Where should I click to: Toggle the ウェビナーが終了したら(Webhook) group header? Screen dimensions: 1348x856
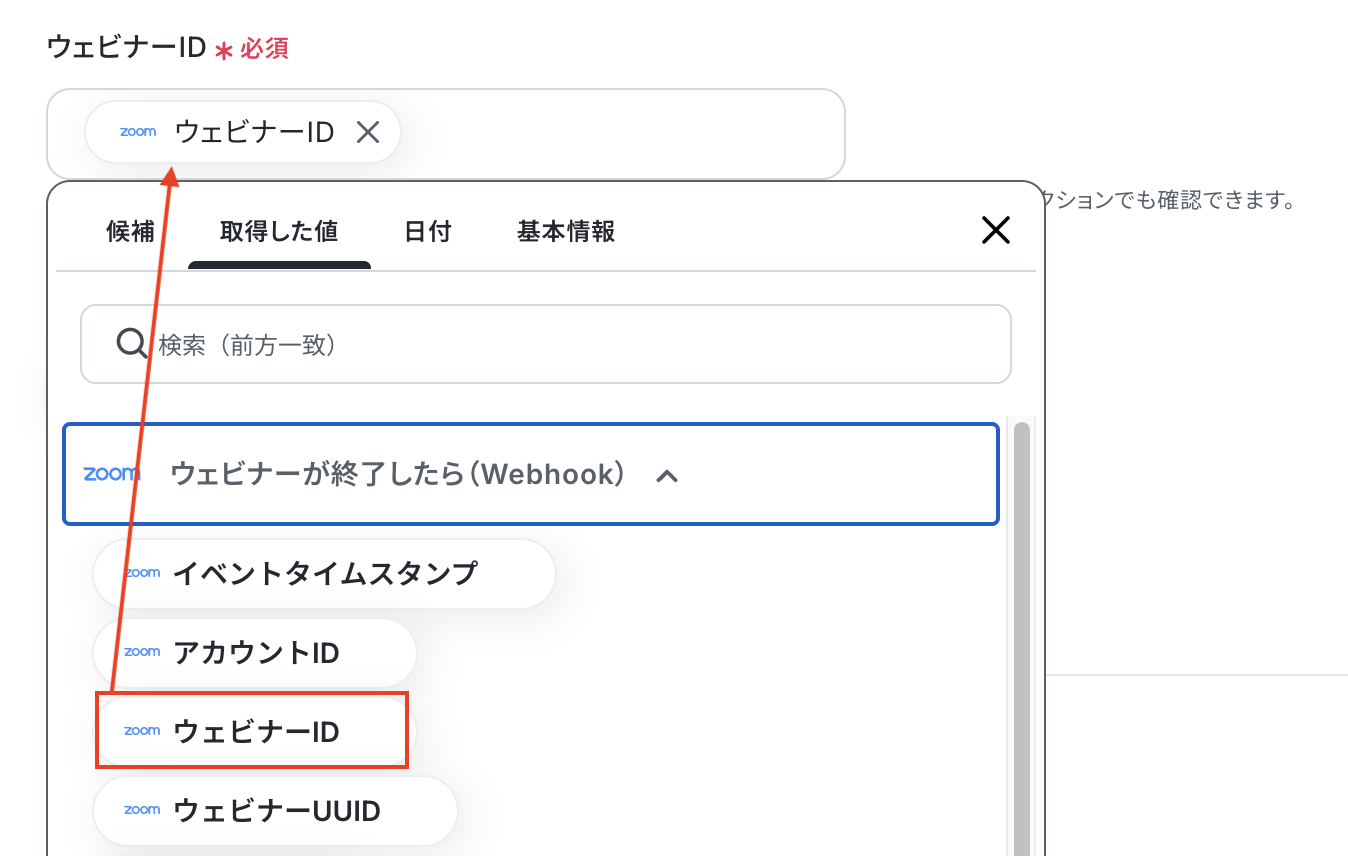[x=531, y=474]
